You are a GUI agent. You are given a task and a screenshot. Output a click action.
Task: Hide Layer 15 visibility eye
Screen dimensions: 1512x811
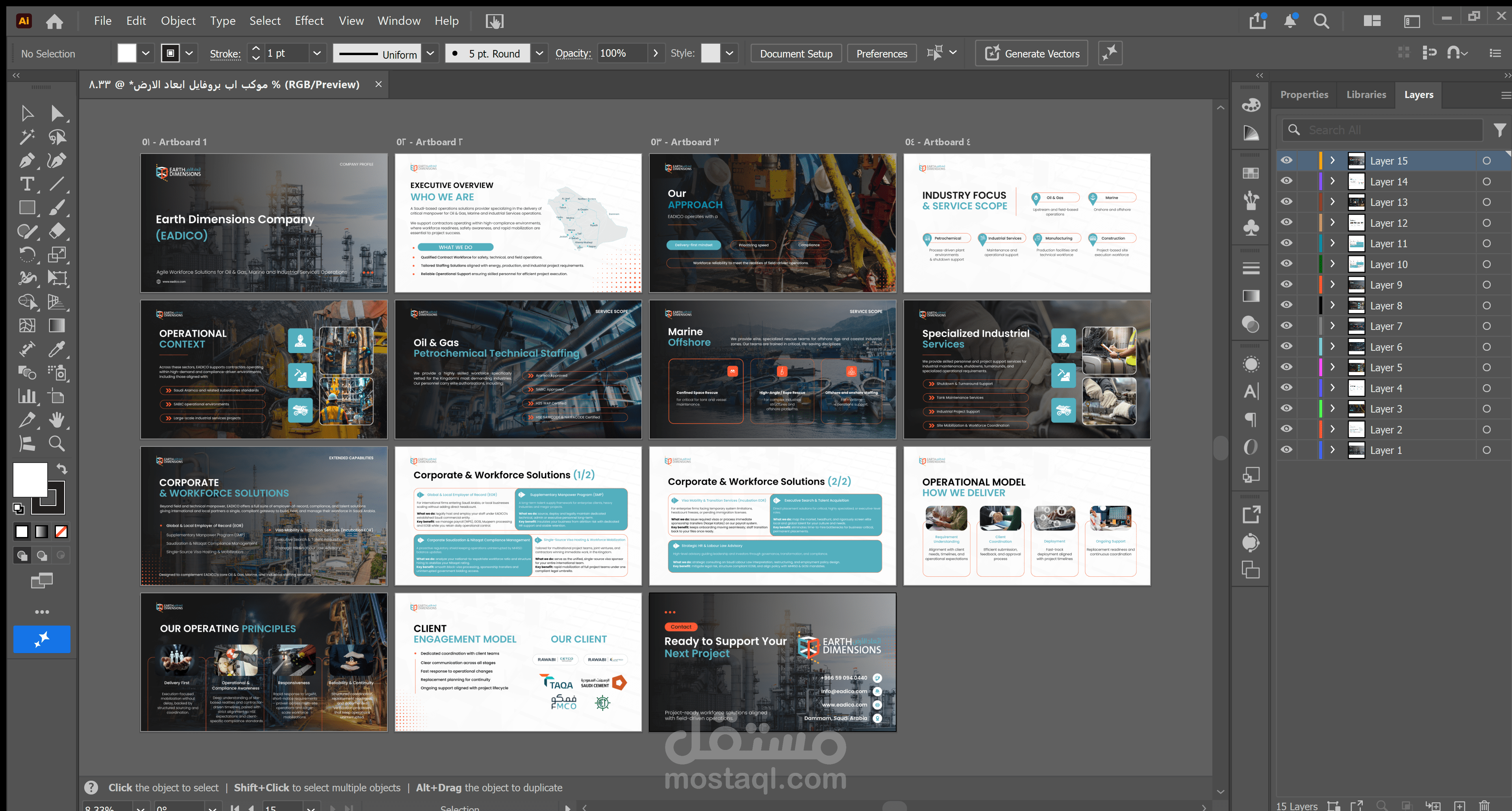[x=1286, y=161]
